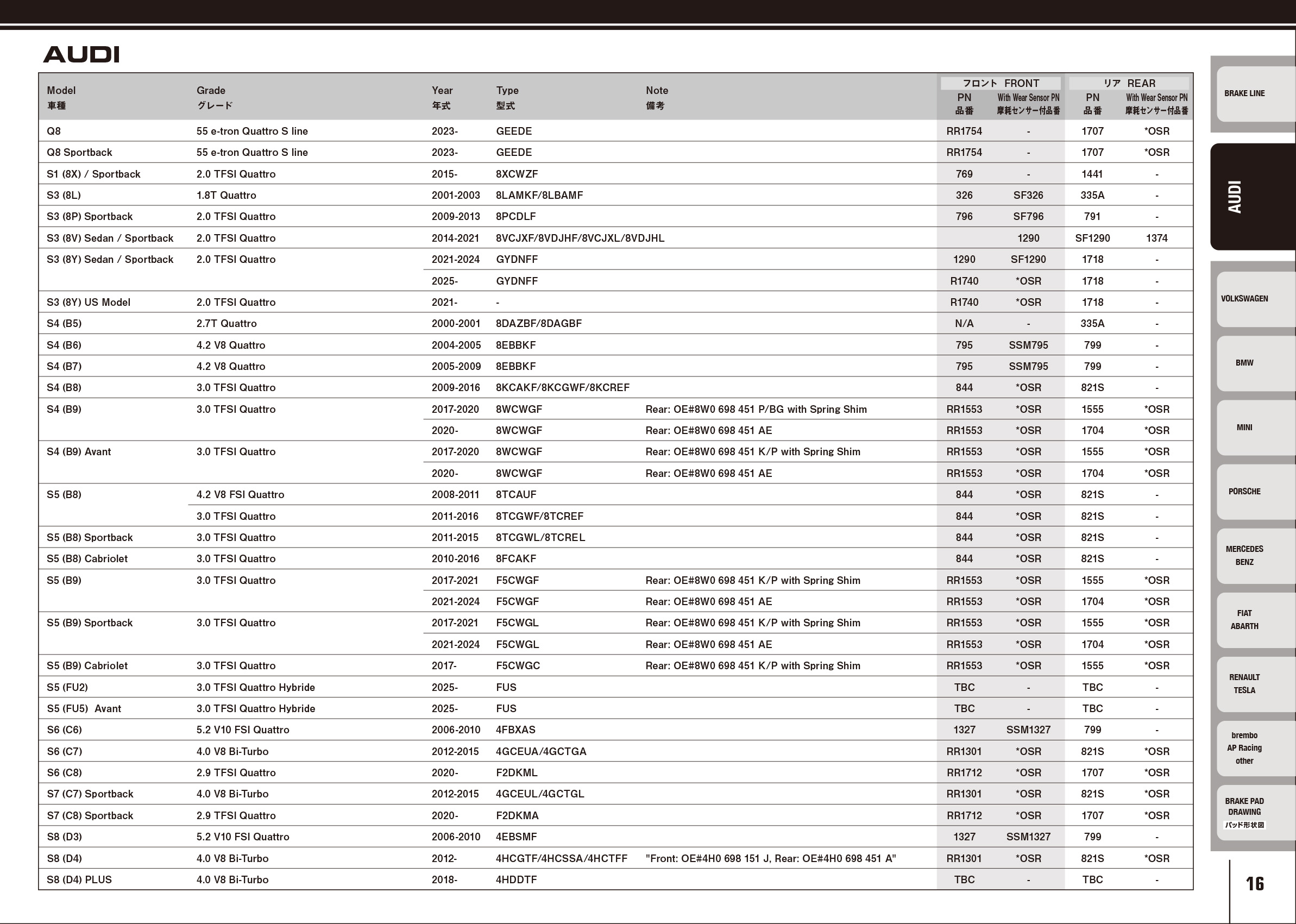
Task: Click type F2DKMA
Action: [x=517, y=816]
